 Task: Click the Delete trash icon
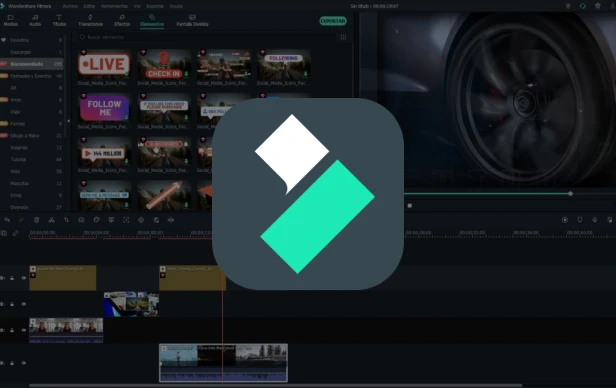click(37, 220)
